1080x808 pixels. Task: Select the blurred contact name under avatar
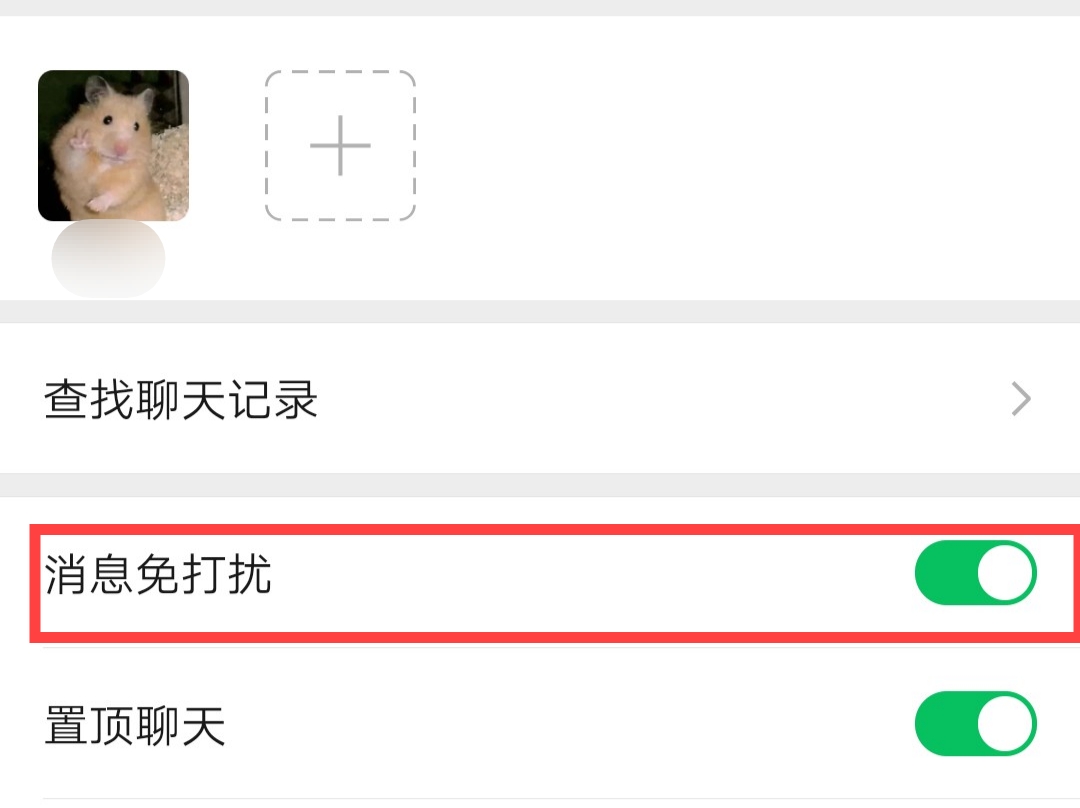click(108, 258)
